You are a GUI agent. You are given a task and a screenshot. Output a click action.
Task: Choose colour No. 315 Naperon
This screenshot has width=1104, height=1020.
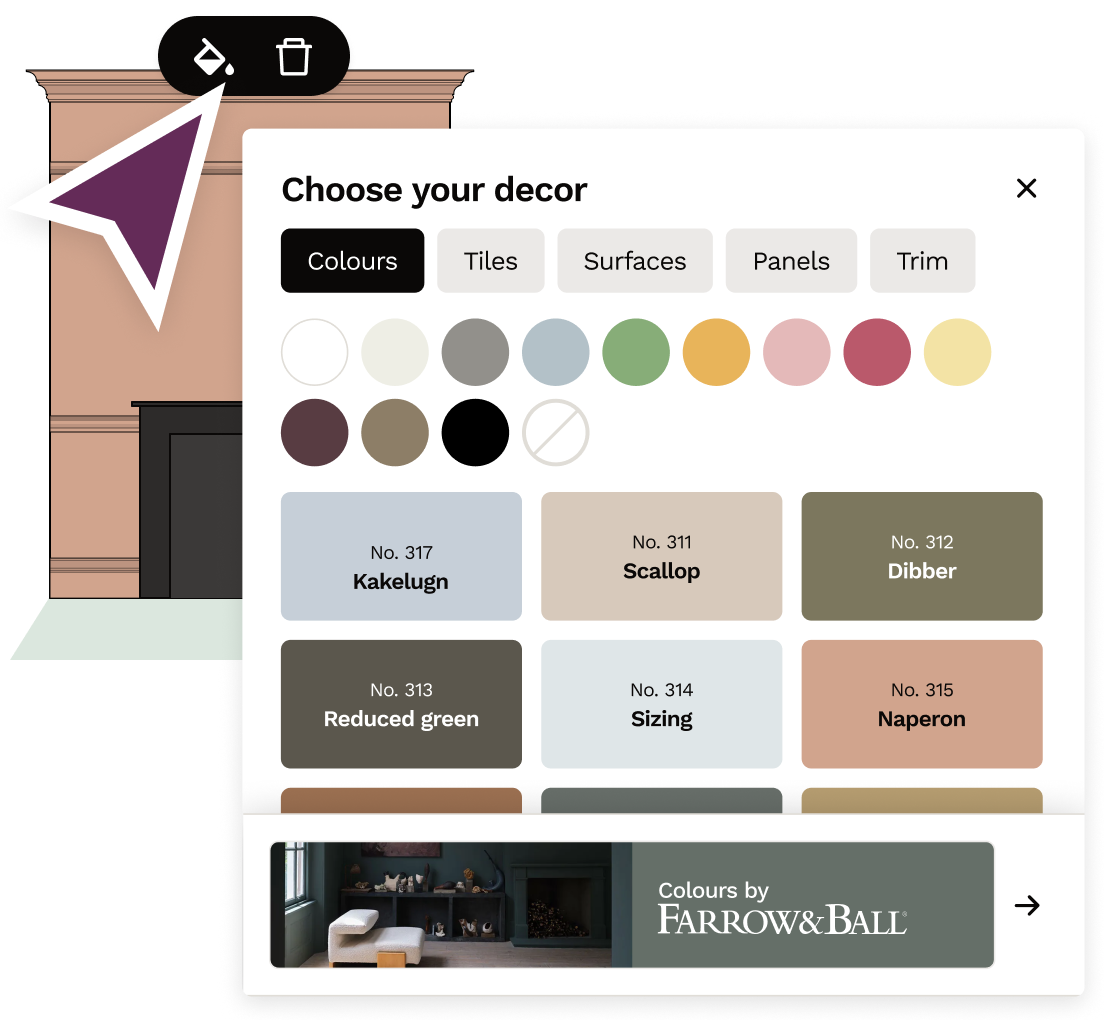coord(921,704)
